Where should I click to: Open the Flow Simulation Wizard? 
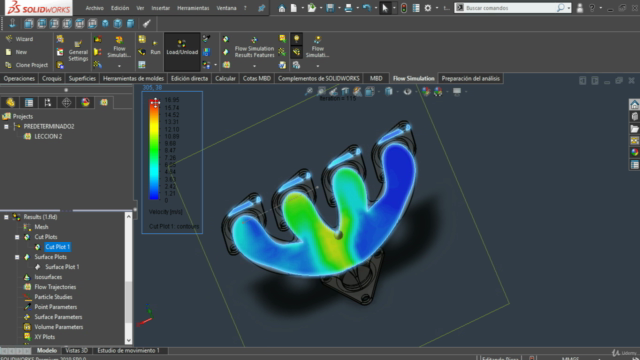[19, 39]
